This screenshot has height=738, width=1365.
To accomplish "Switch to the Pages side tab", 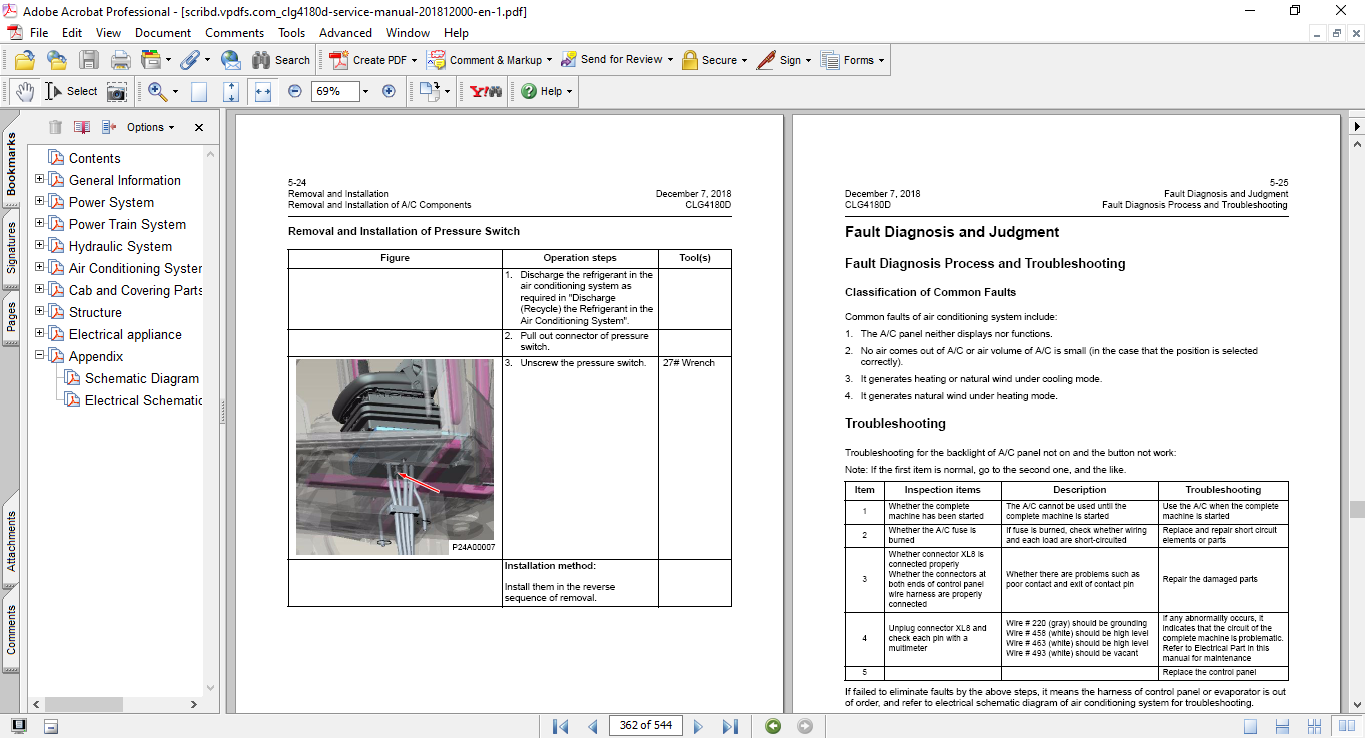I will coord(11,316).
